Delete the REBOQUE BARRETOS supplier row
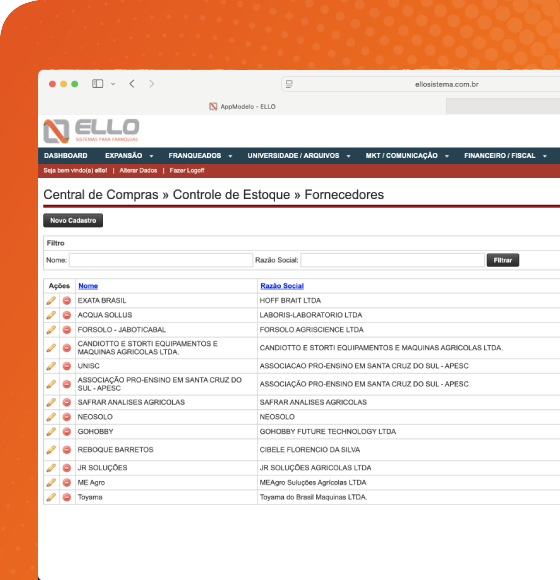 [x=67, y=449]
